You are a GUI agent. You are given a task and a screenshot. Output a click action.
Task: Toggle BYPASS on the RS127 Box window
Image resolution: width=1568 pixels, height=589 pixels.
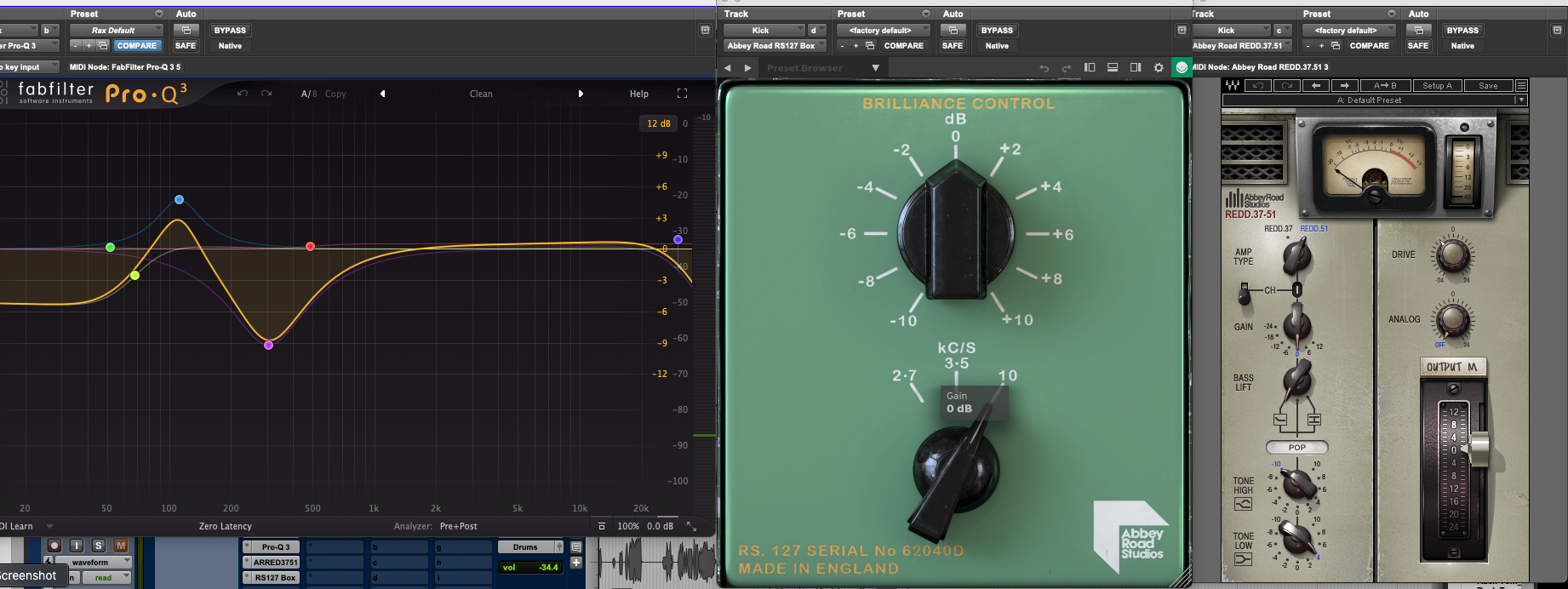997,30
